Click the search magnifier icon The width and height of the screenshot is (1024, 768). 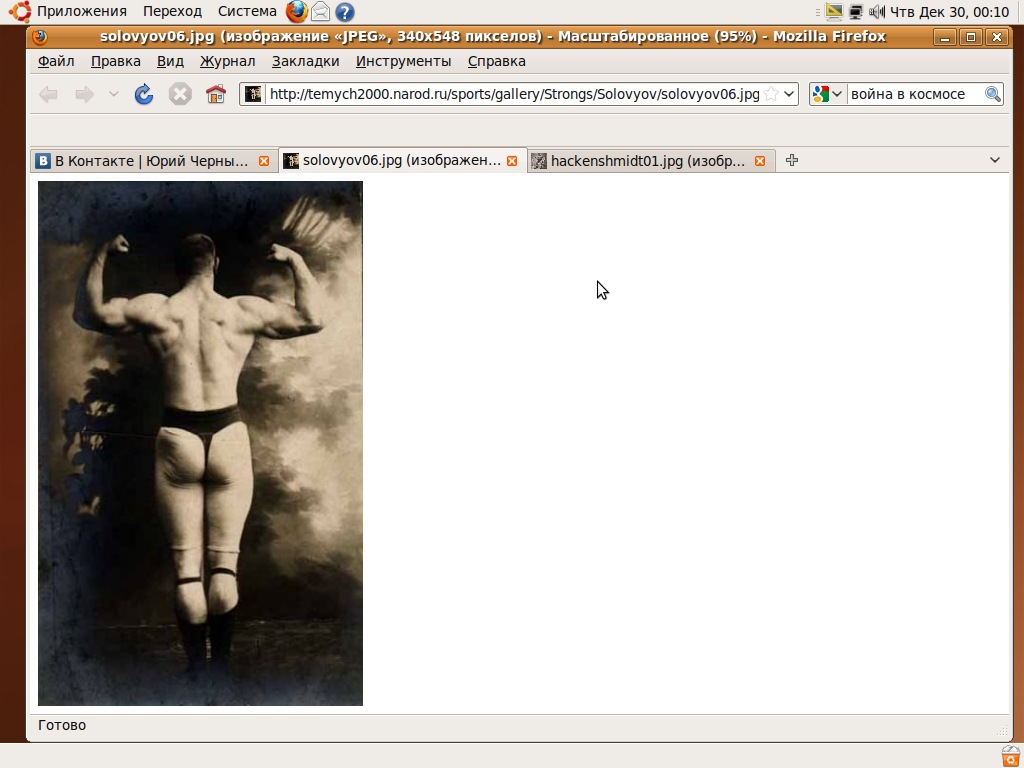[992, 94]
